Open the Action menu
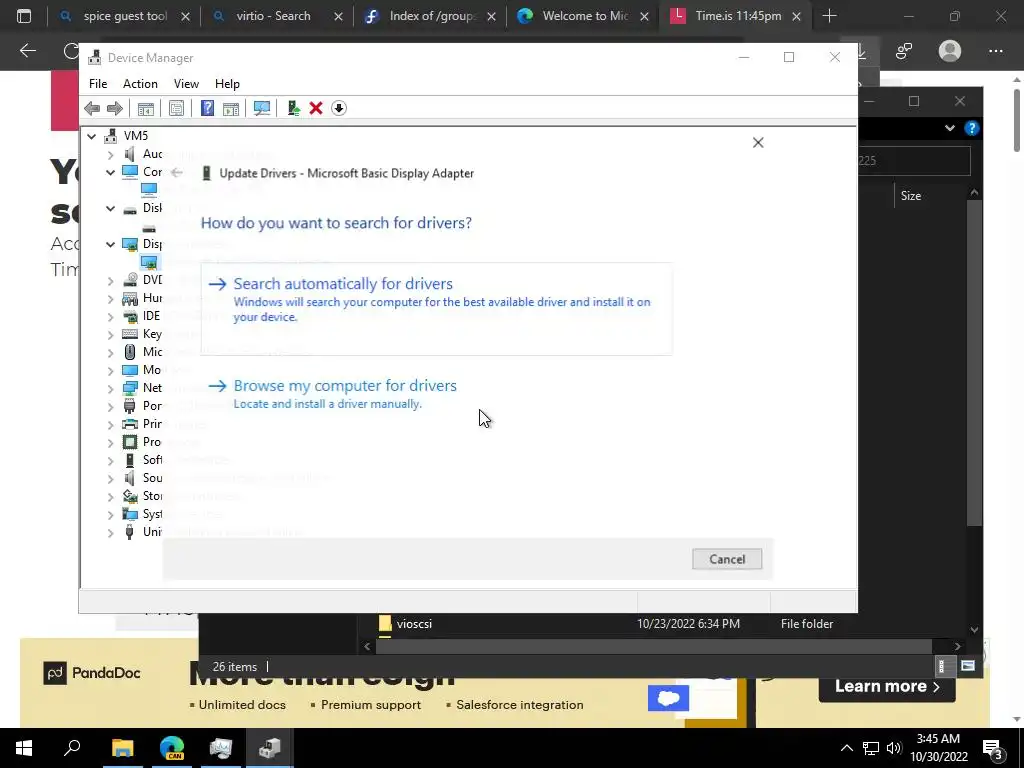 (140, 84)
